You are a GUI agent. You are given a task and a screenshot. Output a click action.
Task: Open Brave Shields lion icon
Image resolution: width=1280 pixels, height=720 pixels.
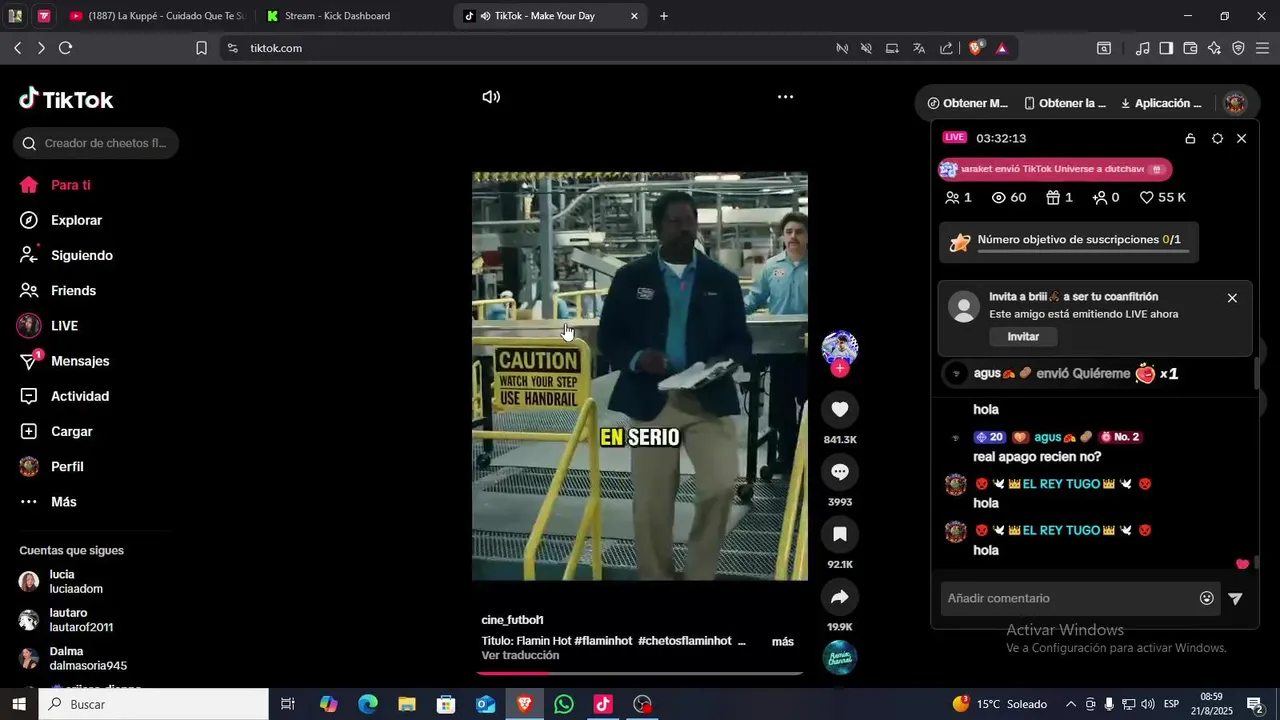click(976, 48)
